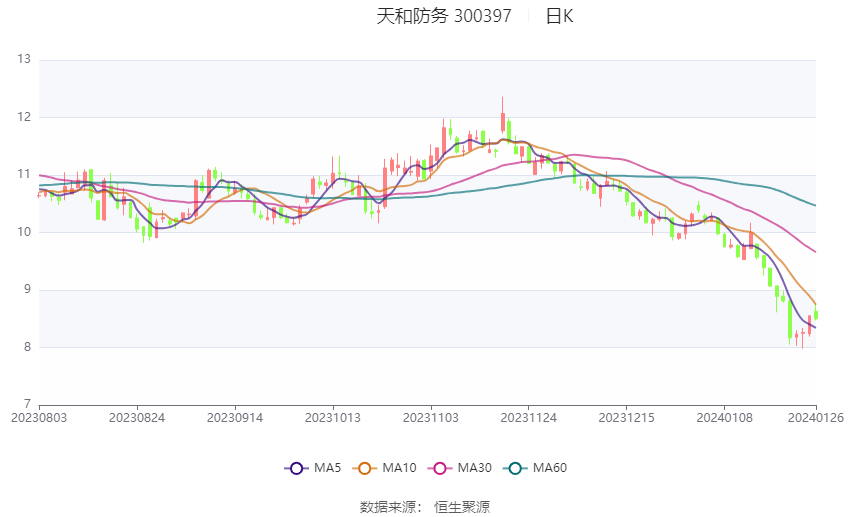Click the x-axis date 20231103
This screenshot has height=517, width=850.
tap(431, 418)
